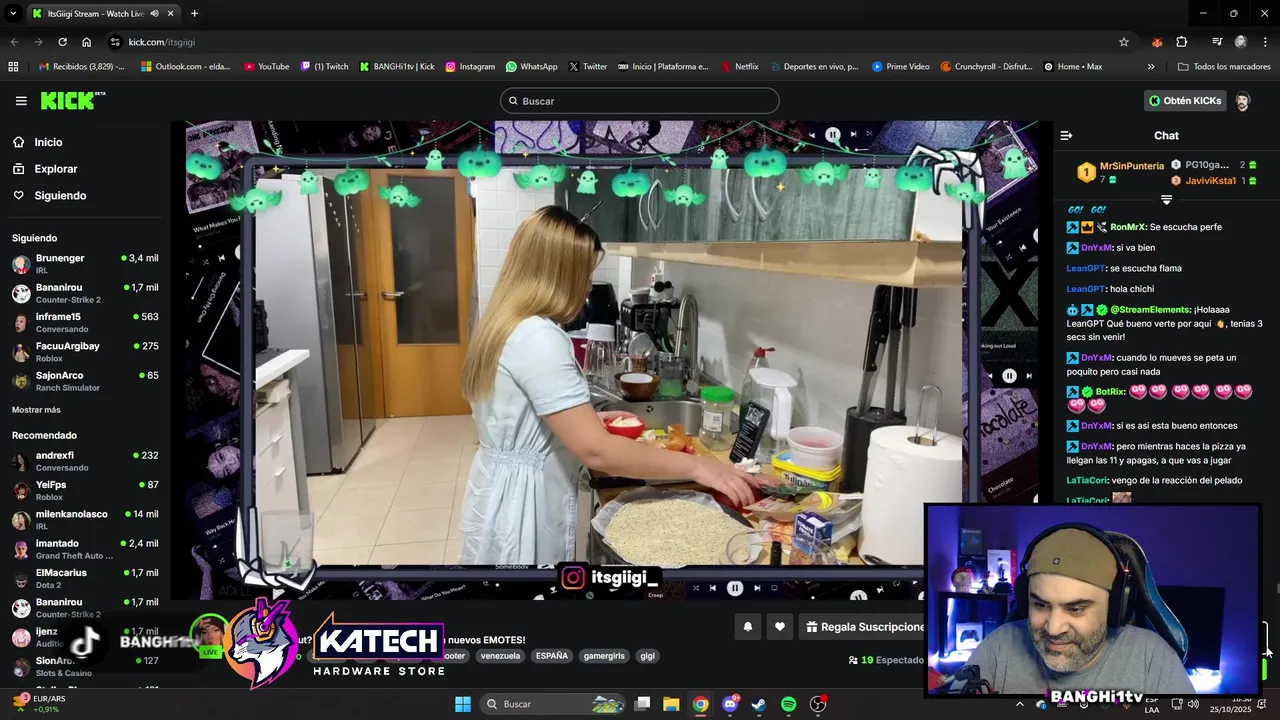Image resolution: width=1280 pixels, height=720 pixels.
Task: Click the Chat panel header
Action: click(1166, 135)
